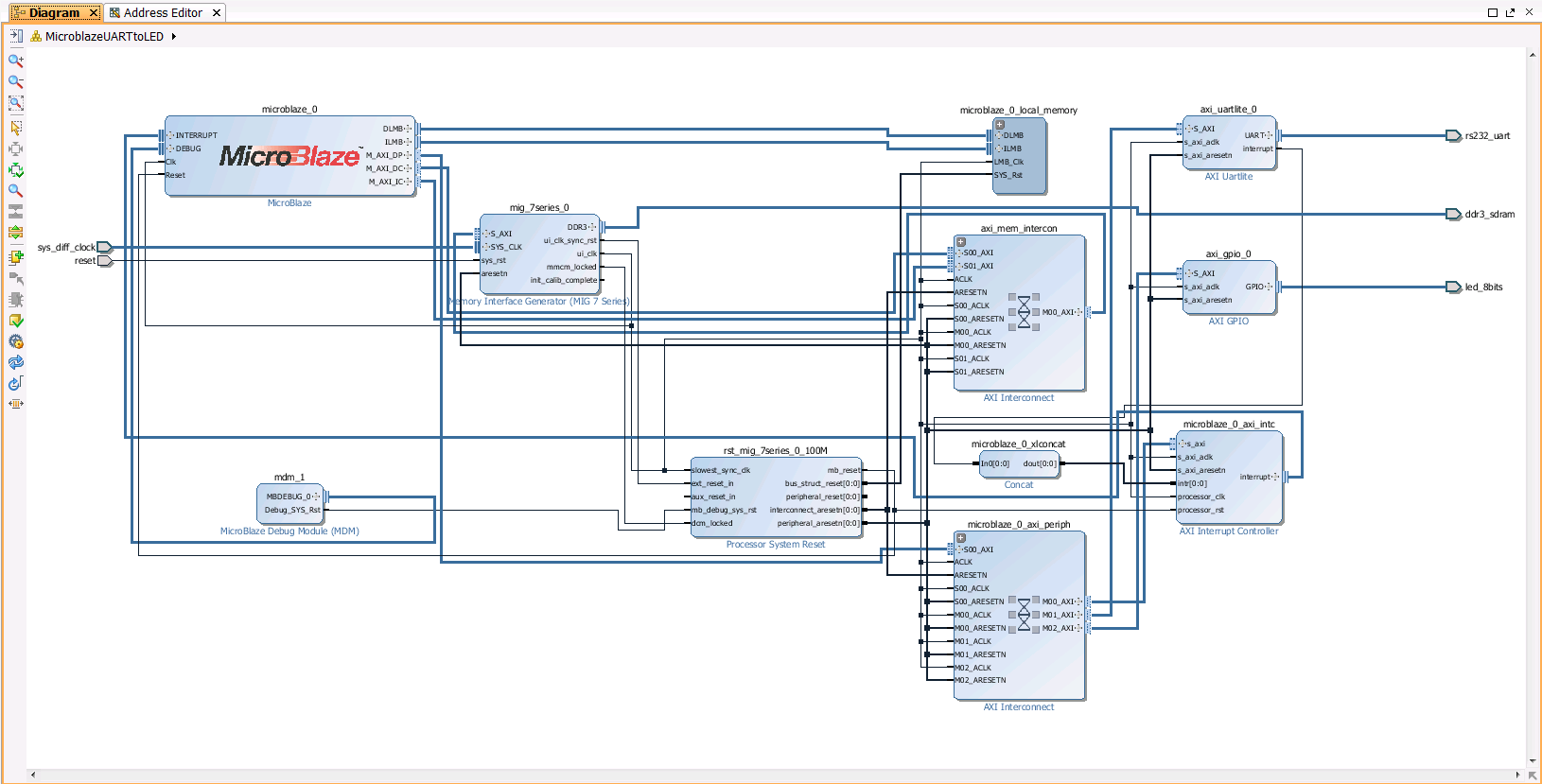Click the yellow Expand/Collapse toolbar icon
1542x784 pixels.
[15, 233]
